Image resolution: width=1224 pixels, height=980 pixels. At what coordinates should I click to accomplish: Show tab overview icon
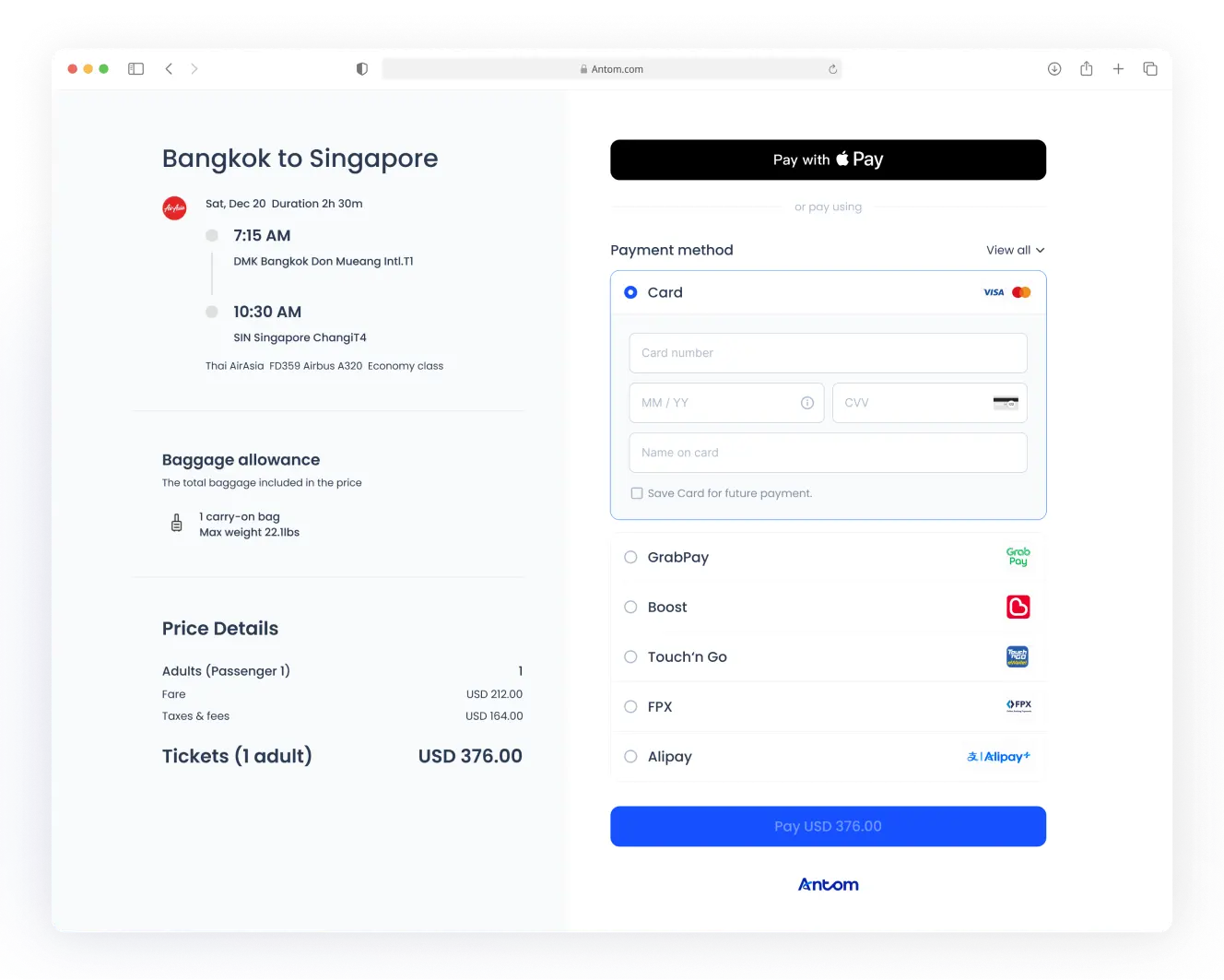pos(1150,69)
